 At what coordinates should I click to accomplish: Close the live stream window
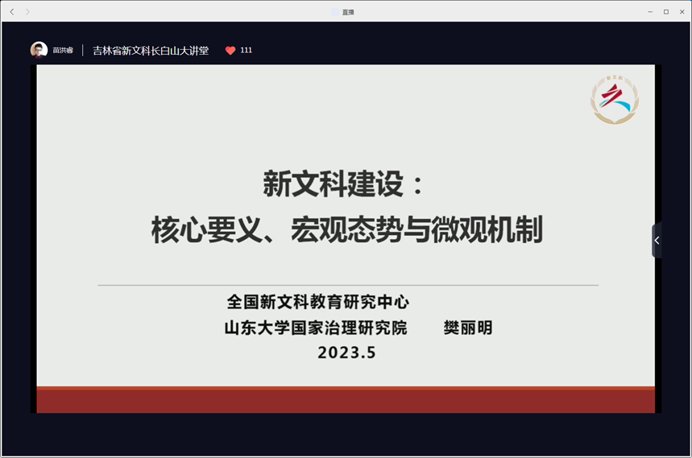click(x=681, y=11)
